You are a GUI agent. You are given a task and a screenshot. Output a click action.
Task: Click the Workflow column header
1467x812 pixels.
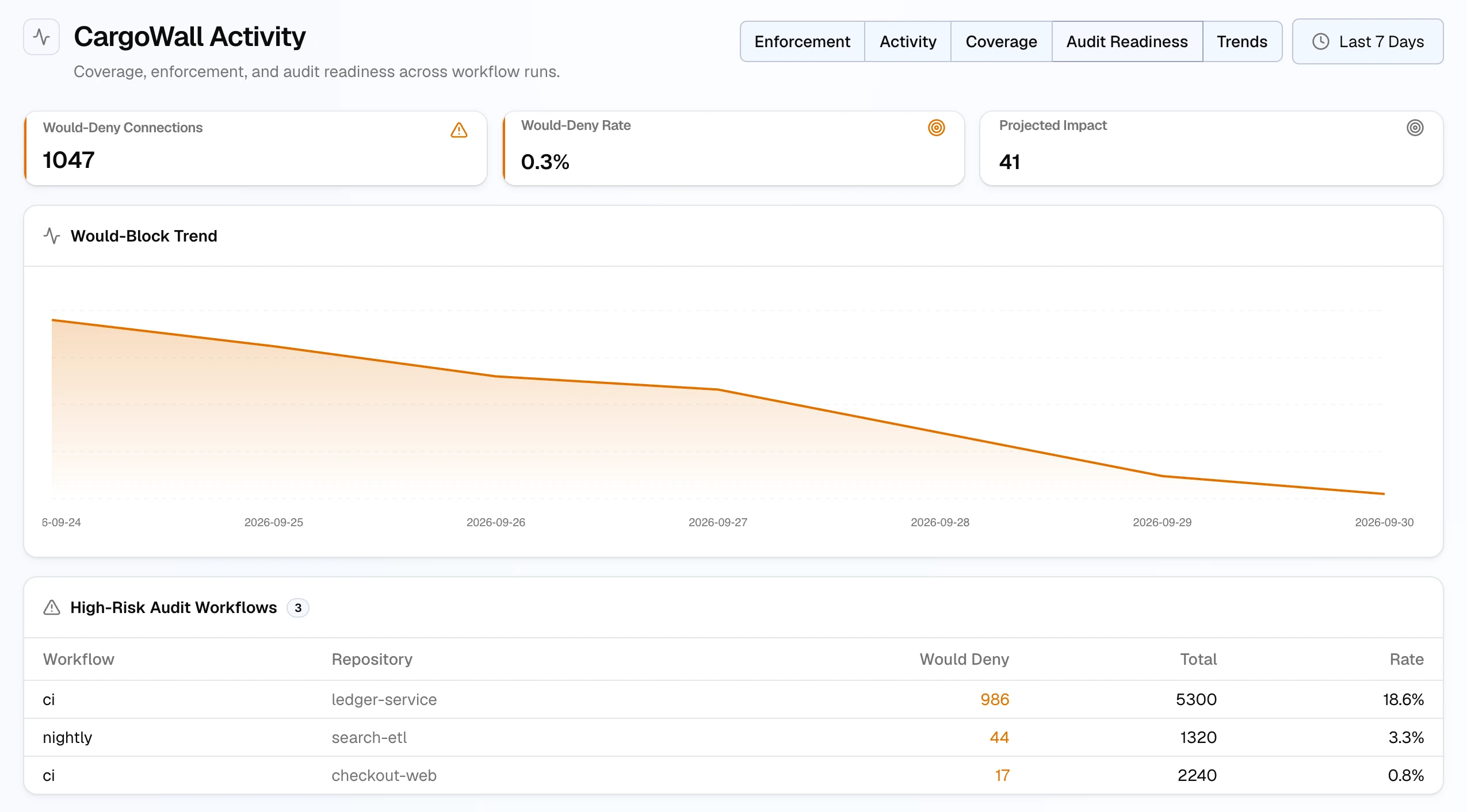coord(79,659)
